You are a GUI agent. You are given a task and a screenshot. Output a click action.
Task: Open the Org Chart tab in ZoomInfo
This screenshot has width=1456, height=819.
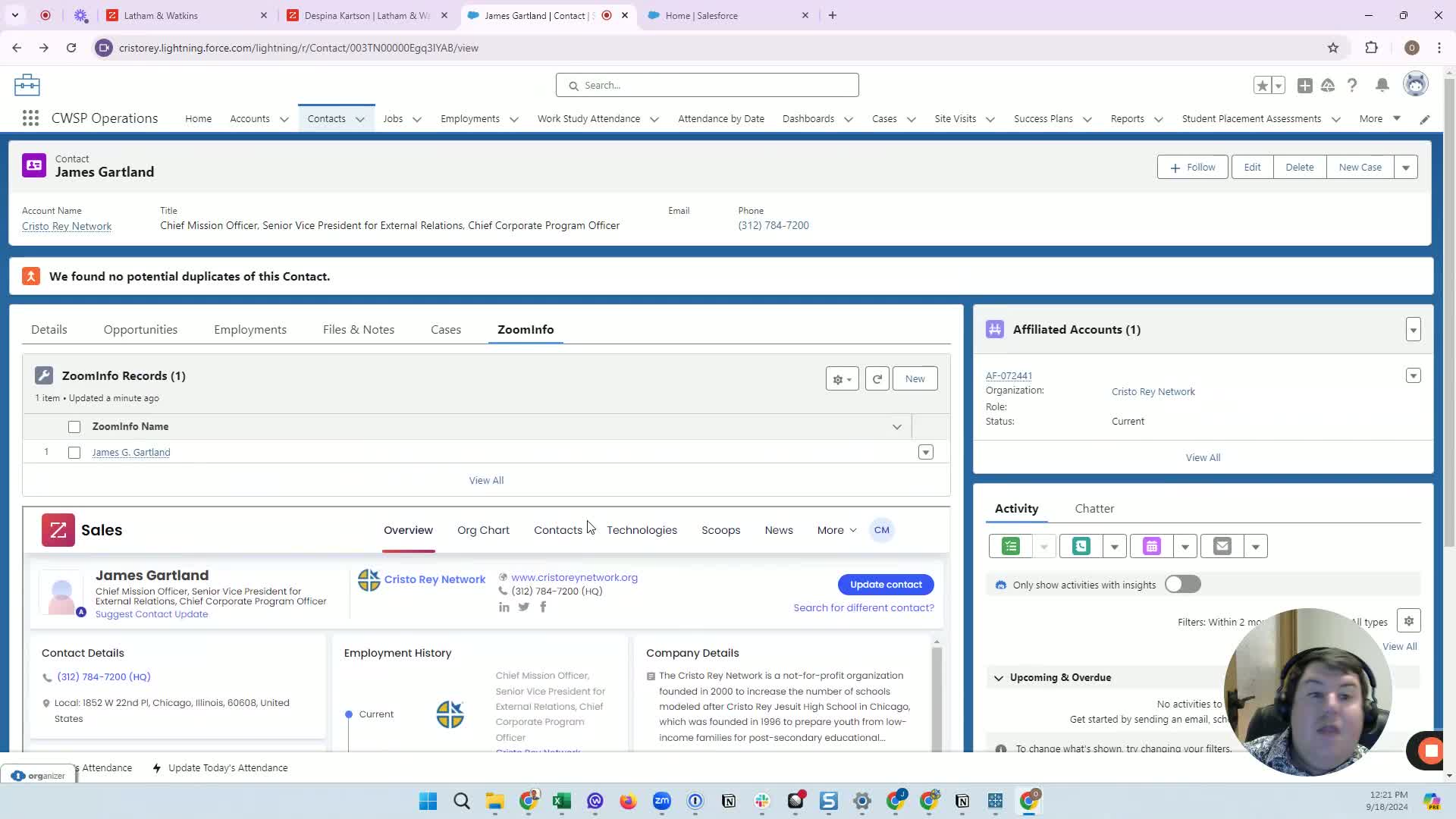tap(482, 530)
